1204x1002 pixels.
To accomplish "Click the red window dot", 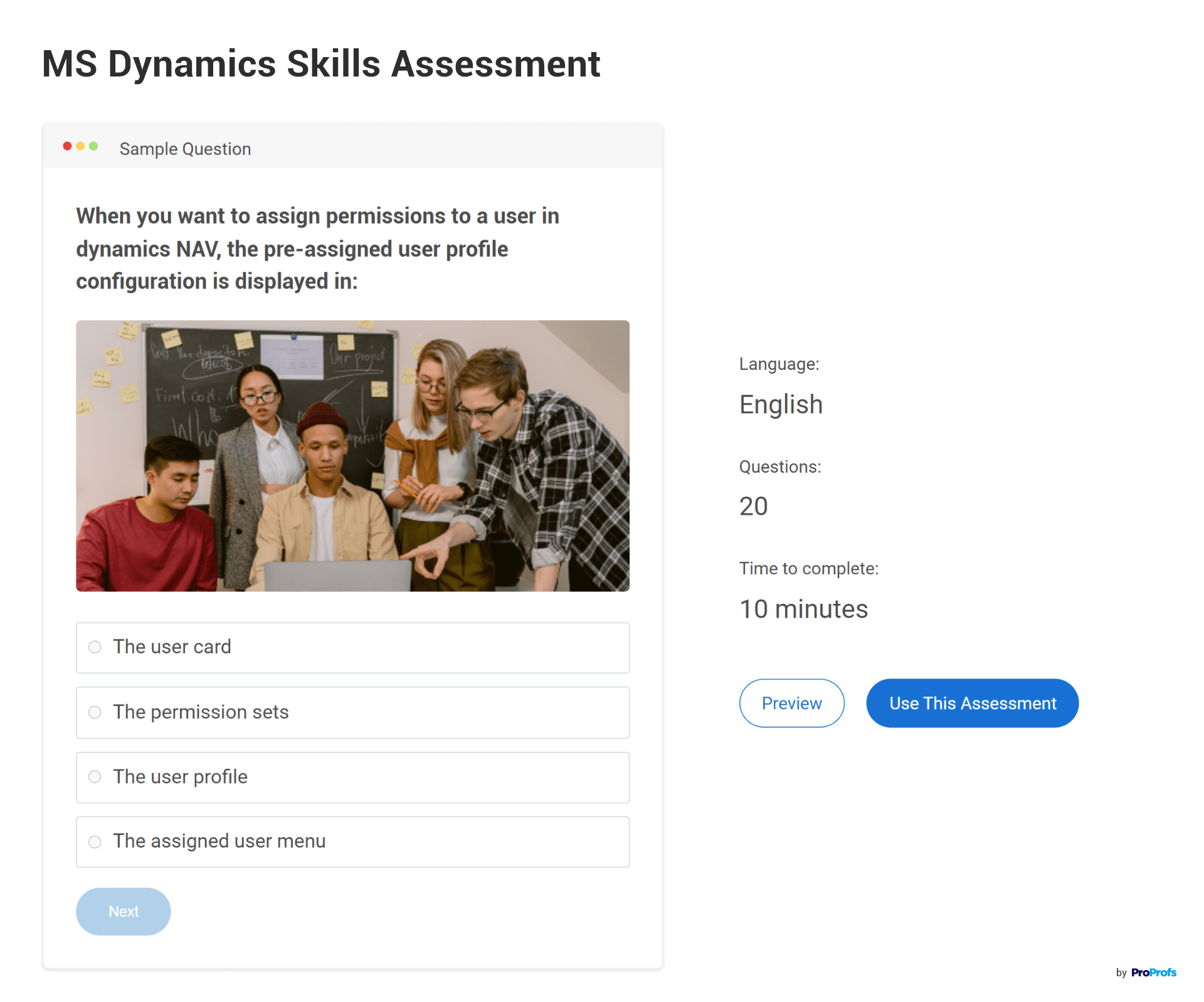I will coord(67,146).
